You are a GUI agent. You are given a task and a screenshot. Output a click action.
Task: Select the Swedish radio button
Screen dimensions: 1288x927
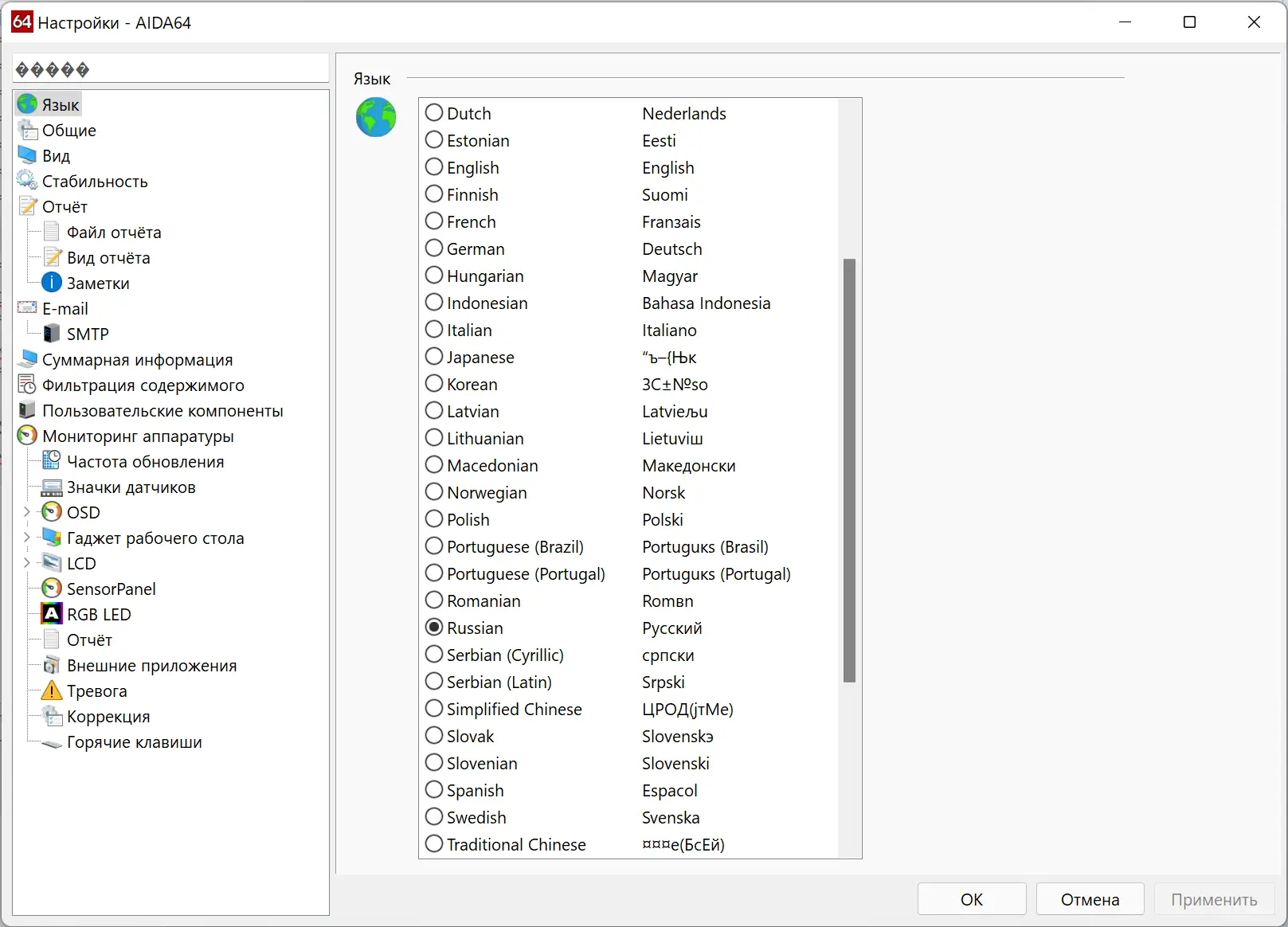click(434, 817)
